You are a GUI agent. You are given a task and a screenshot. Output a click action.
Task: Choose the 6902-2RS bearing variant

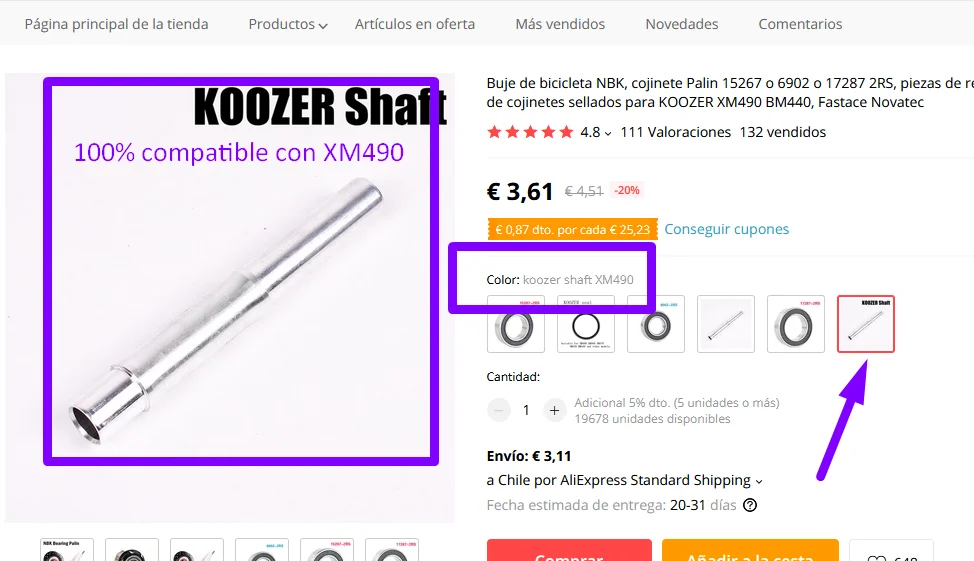click(x=656, y=324)
